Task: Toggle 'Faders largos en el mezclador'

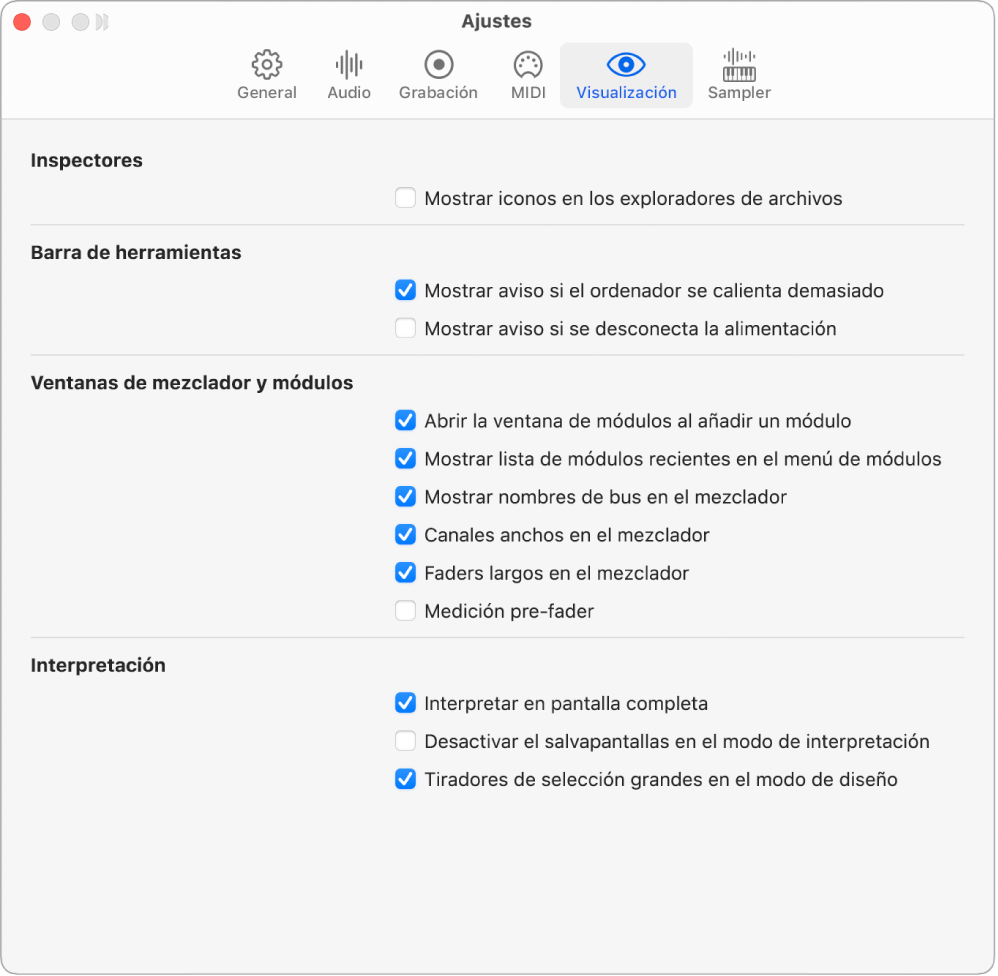Action: pos(405,573)
